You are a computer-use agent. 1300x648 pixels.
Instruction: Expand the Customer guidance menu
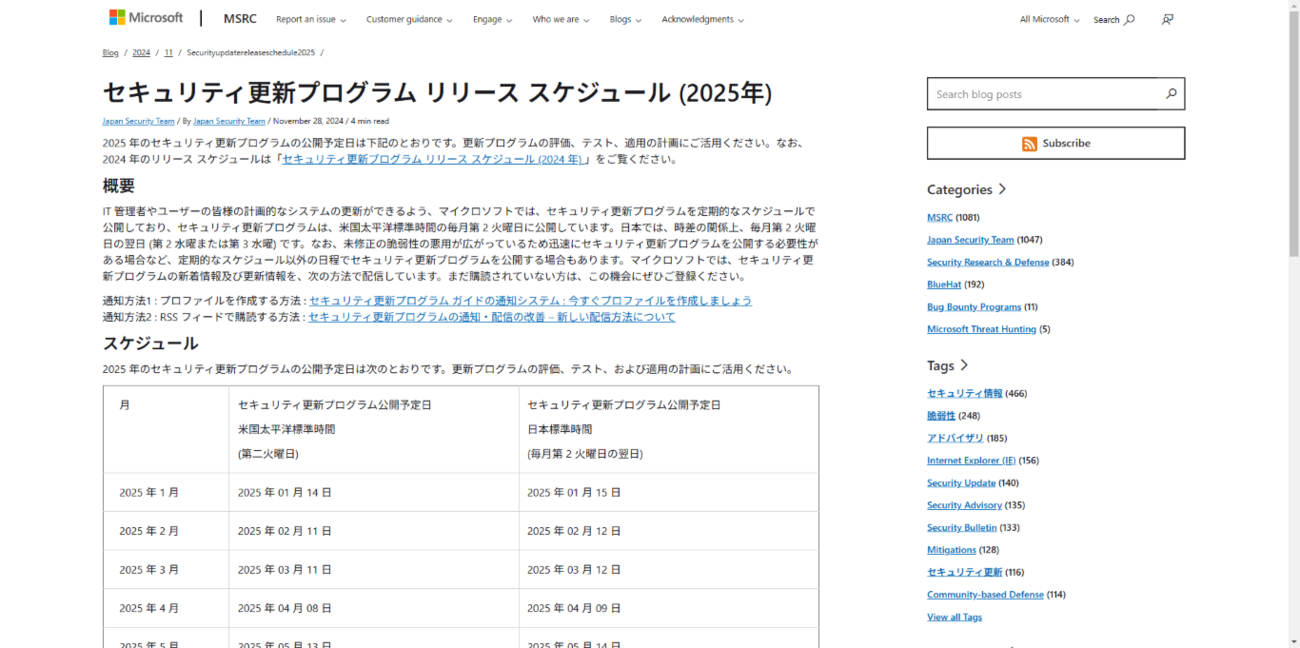(408, 19)
